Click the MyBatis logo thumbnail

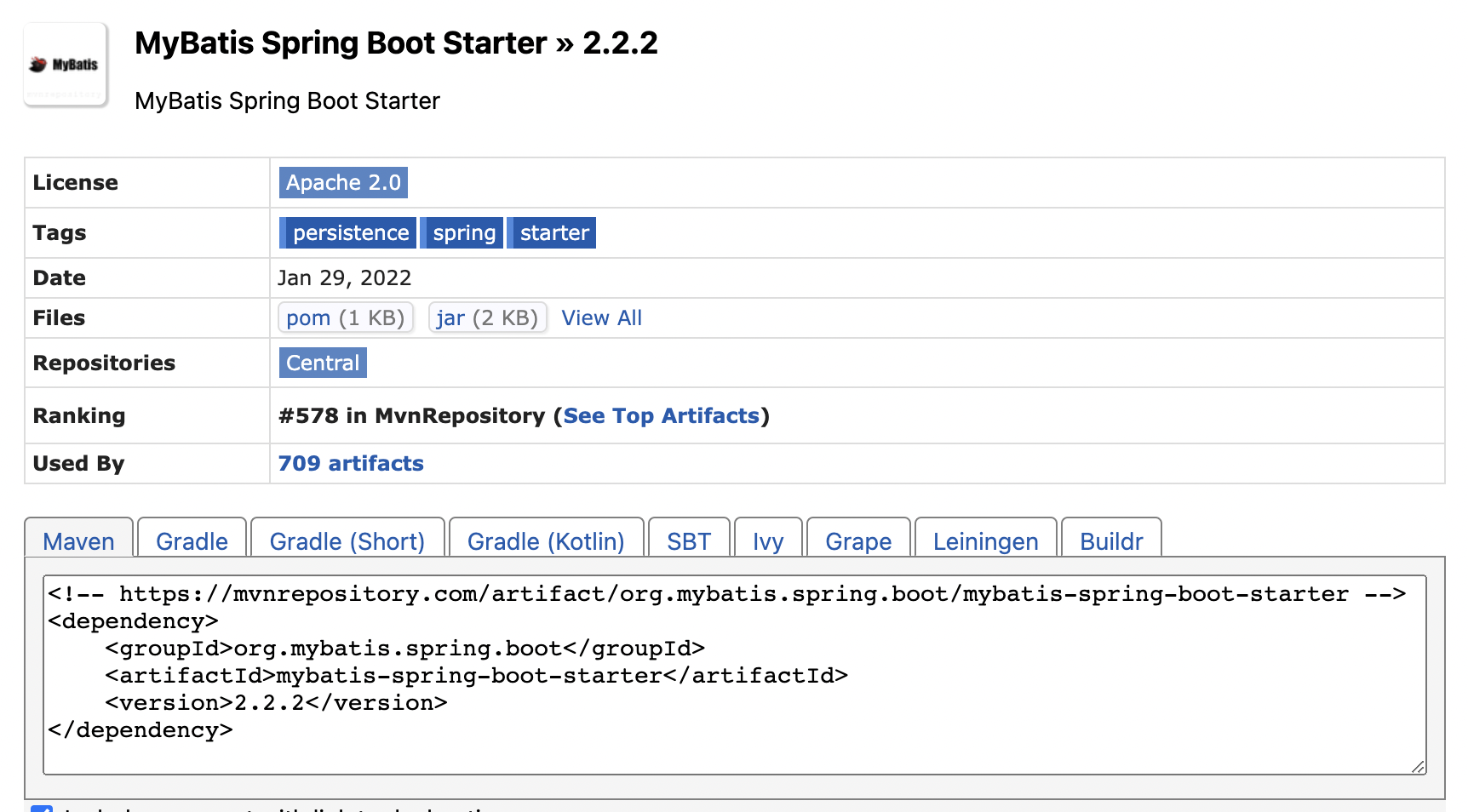click(x=66, y=65)
